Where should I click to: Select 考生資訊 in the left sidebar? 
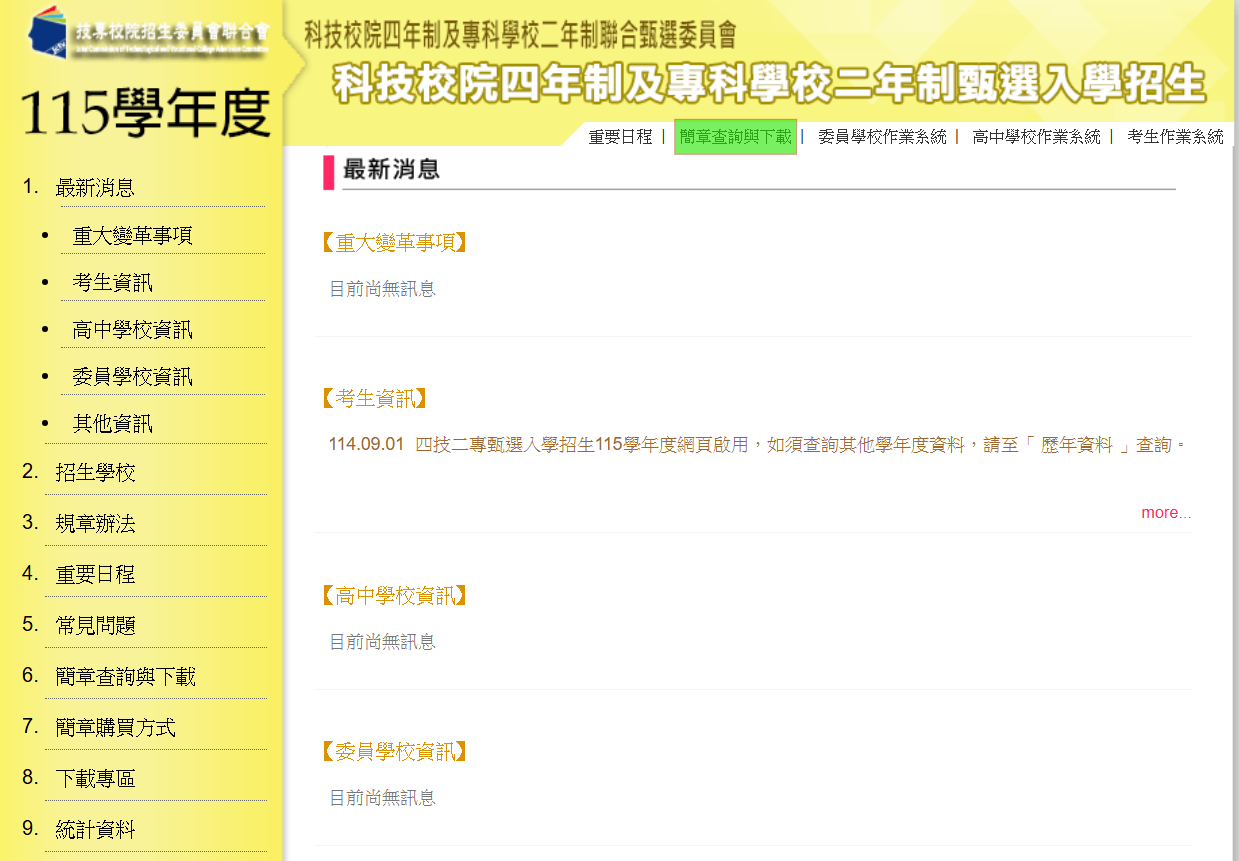pyautogui.click(x=112, y=283)
